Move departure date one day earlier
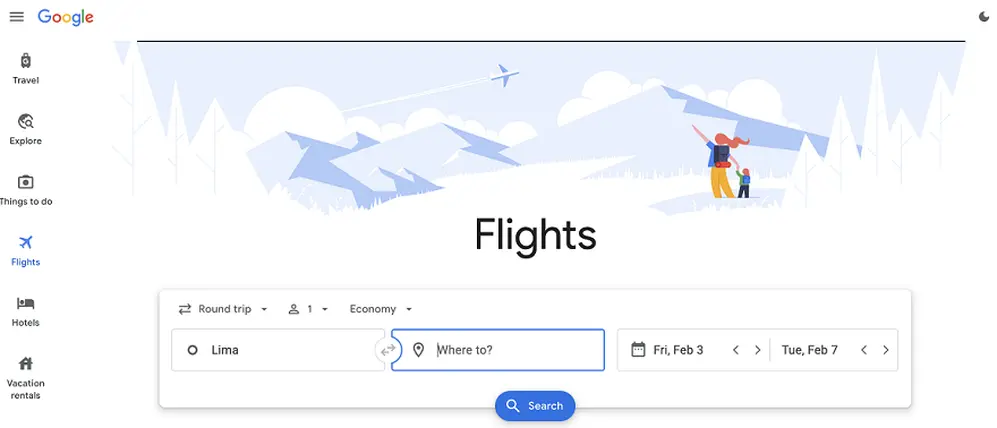Screen dimensions: 997x428 pyautogui.click(x=736, y=350)
